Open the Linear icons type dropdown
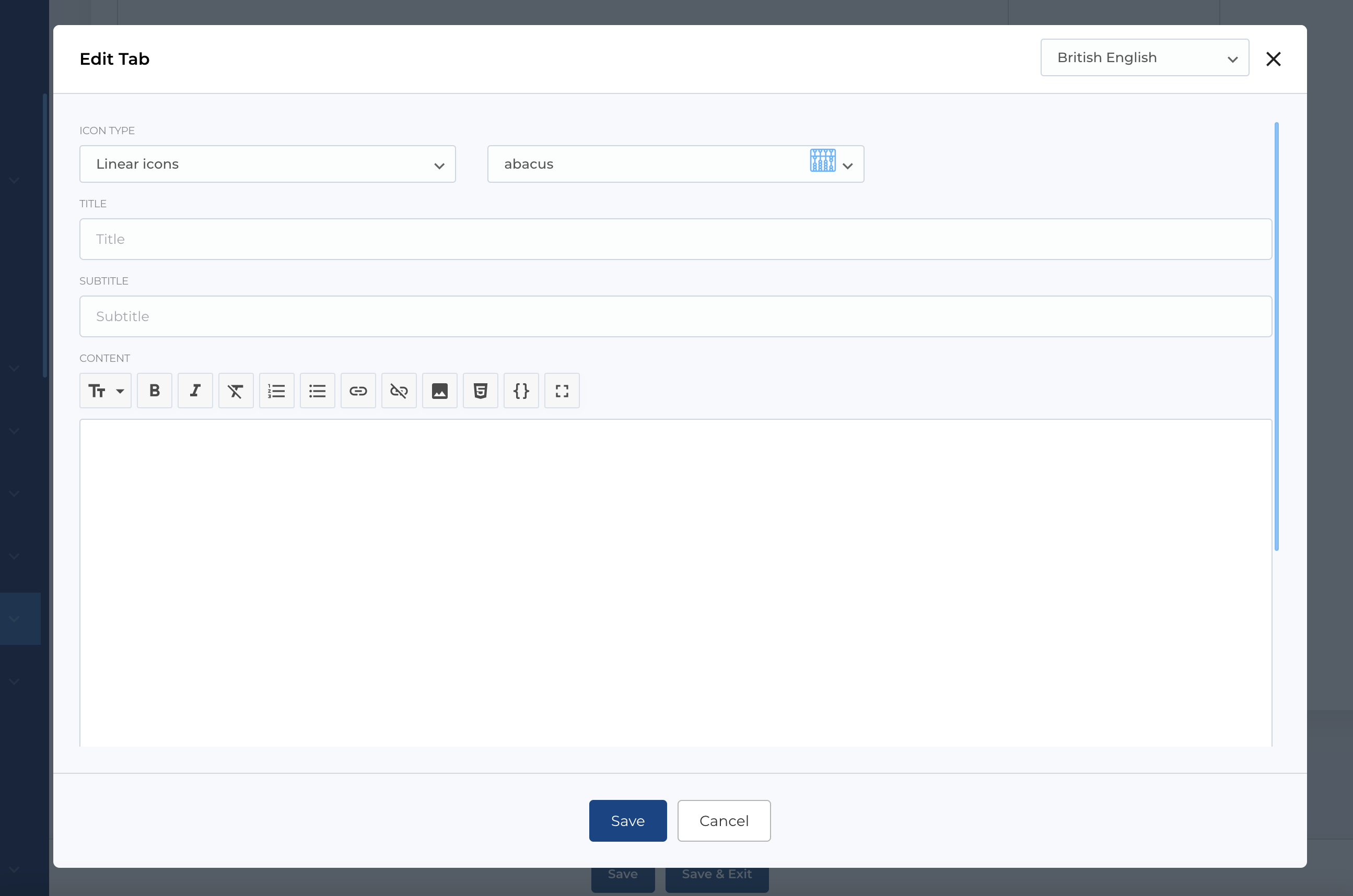The height and width of the screenshot is (896, 1353). coord(267,164)
